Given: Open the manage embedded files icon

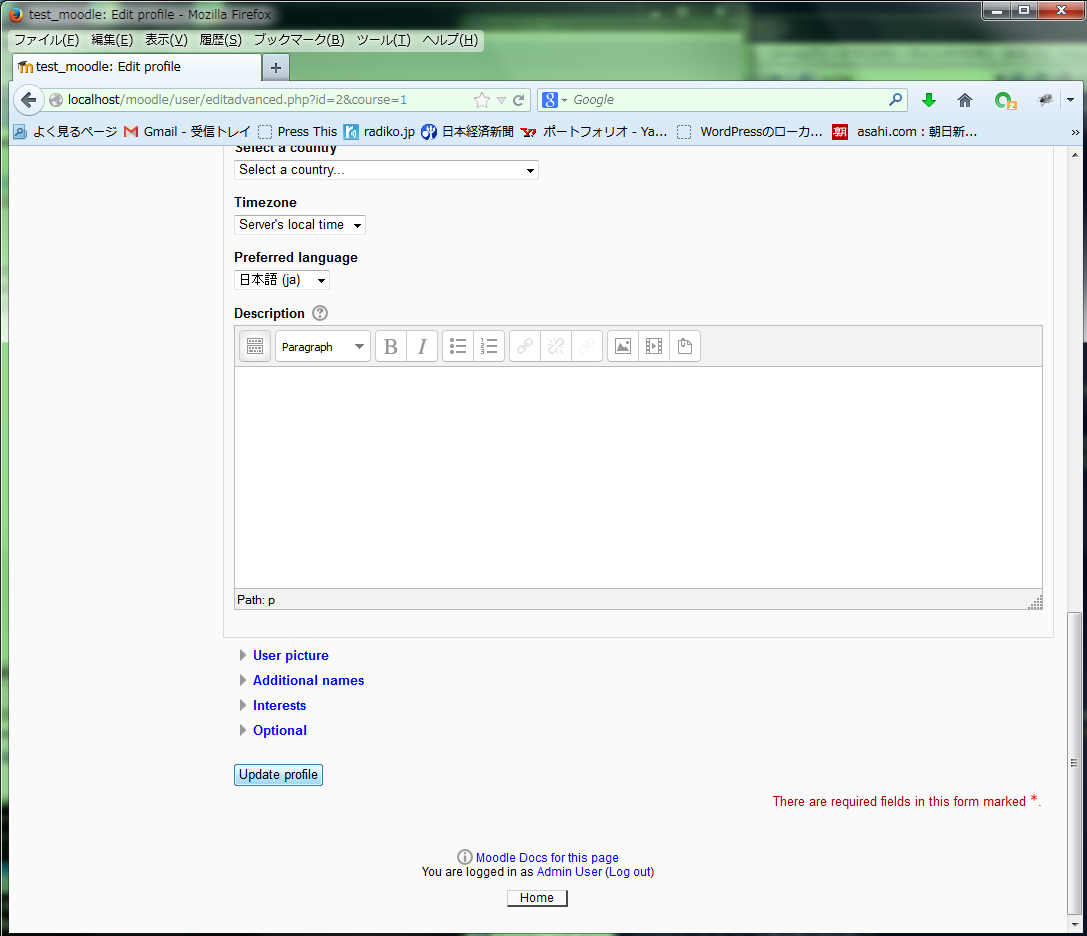Looking at the screenshot, I should pos(685,346).
